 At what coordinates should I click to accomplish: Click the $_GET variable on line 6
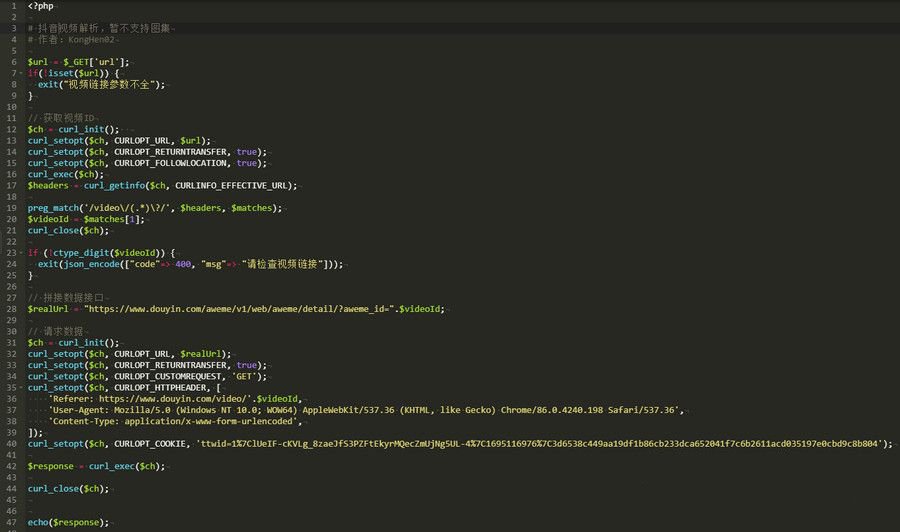78,62
